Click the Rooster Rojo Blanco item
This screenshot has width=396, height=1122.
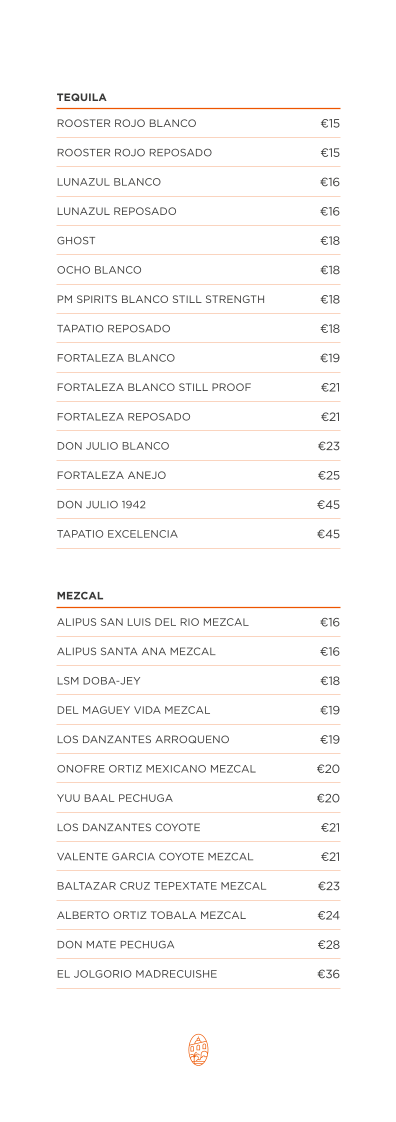[x=198, y=124]
